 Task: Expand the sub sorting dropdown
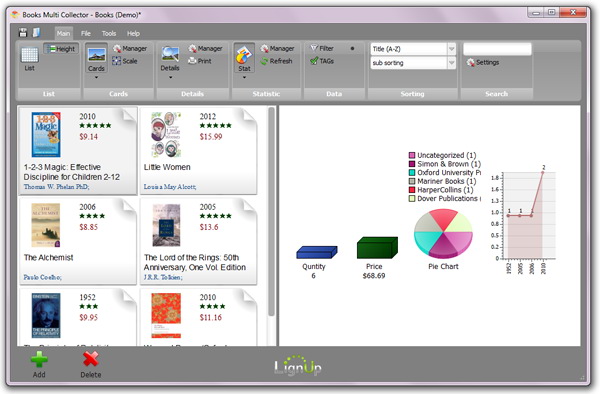click(452, 63)
